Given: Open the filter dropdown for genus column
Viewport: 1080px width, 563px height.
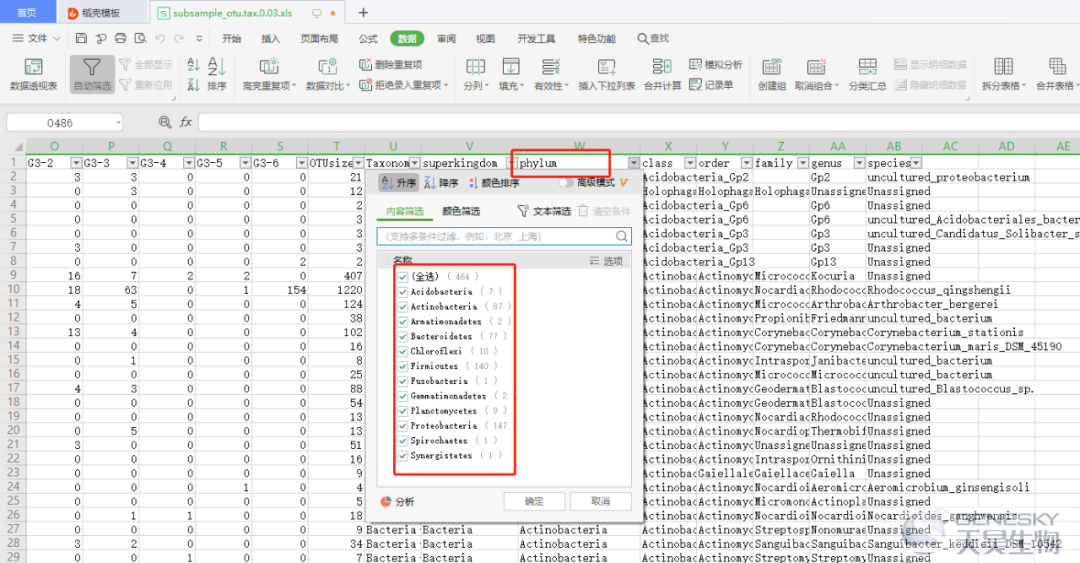Looking at the screenshot, I should point(859,163).
